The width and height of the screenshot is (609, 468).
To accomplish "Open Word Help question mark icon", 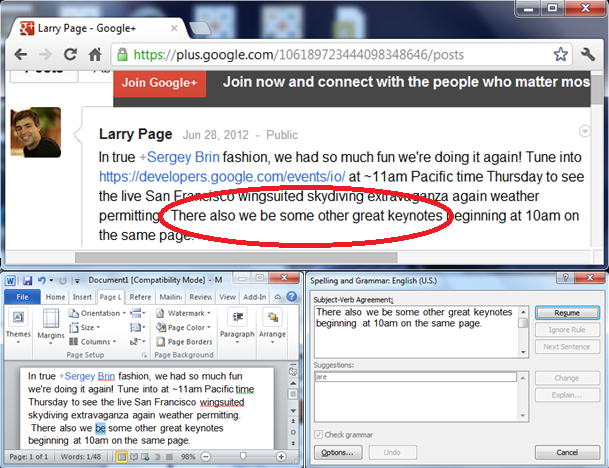I will 292,297.
